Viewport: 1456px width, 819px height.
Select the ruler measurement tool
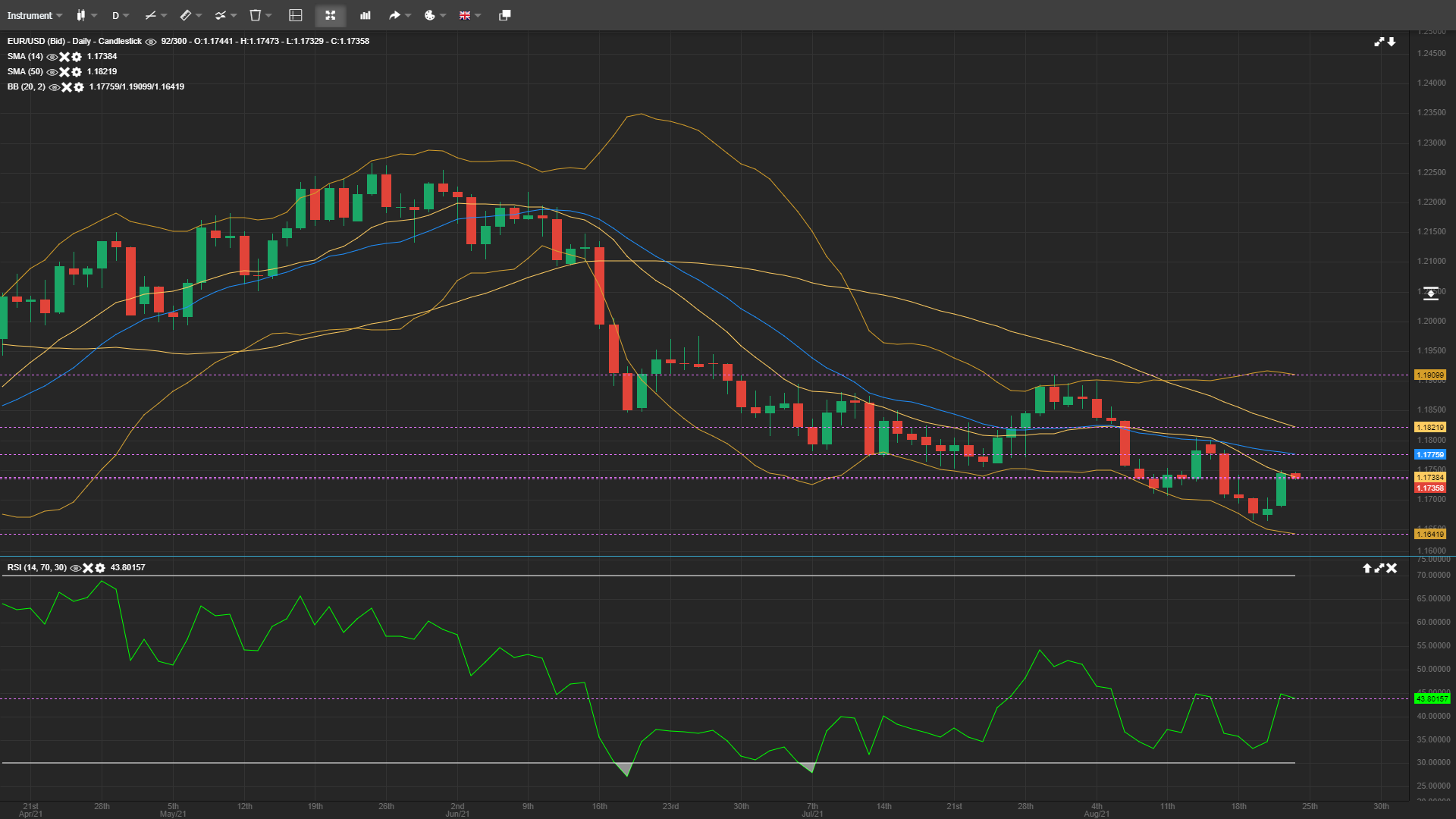(186, 15)
